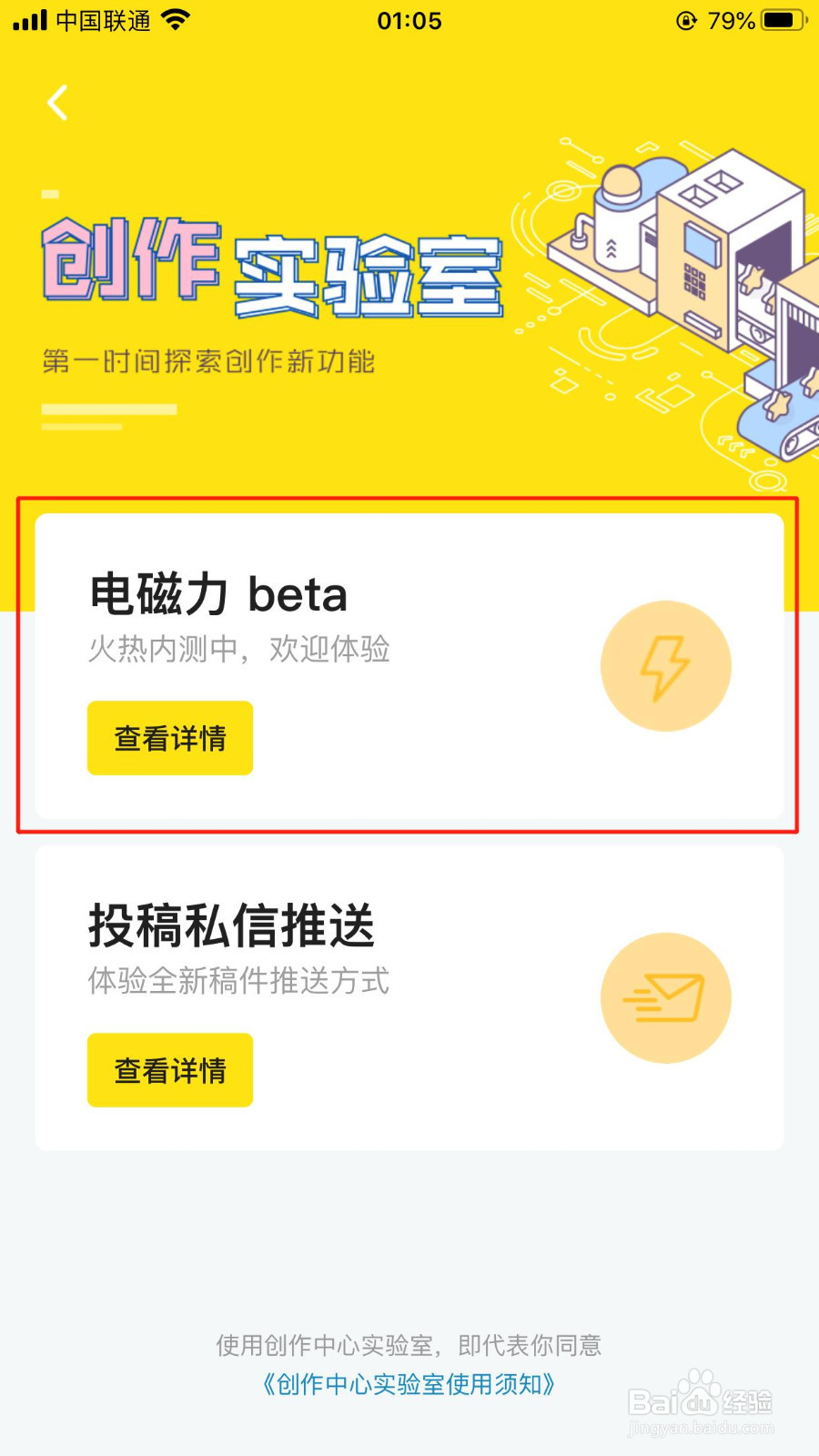Tap the 第一时间探索创作新功能 tagline
819x1456 pixels.
coord(208,361)
